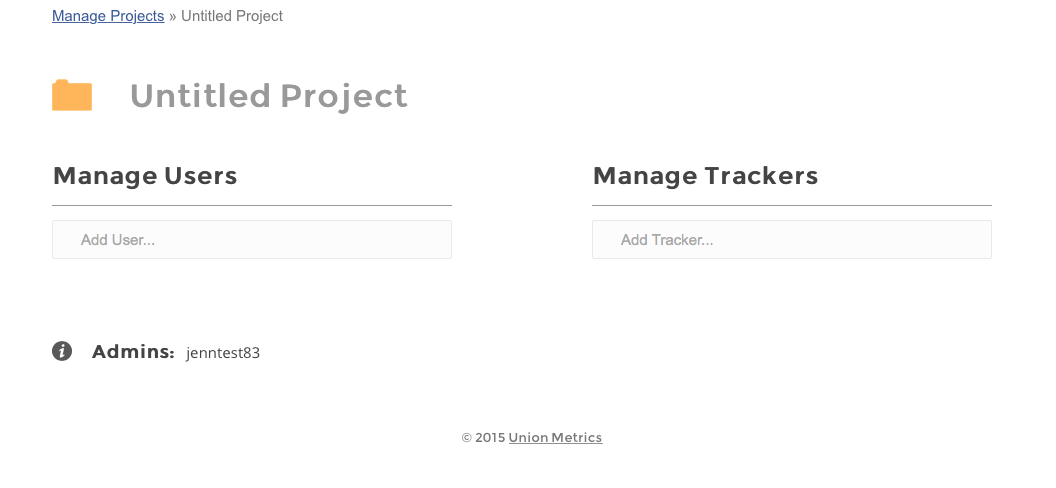Screen dimensions: 1056x488
Task: Click the divider line under Manage Trackers
Action: pyautogui.click(x=792, y=205)
